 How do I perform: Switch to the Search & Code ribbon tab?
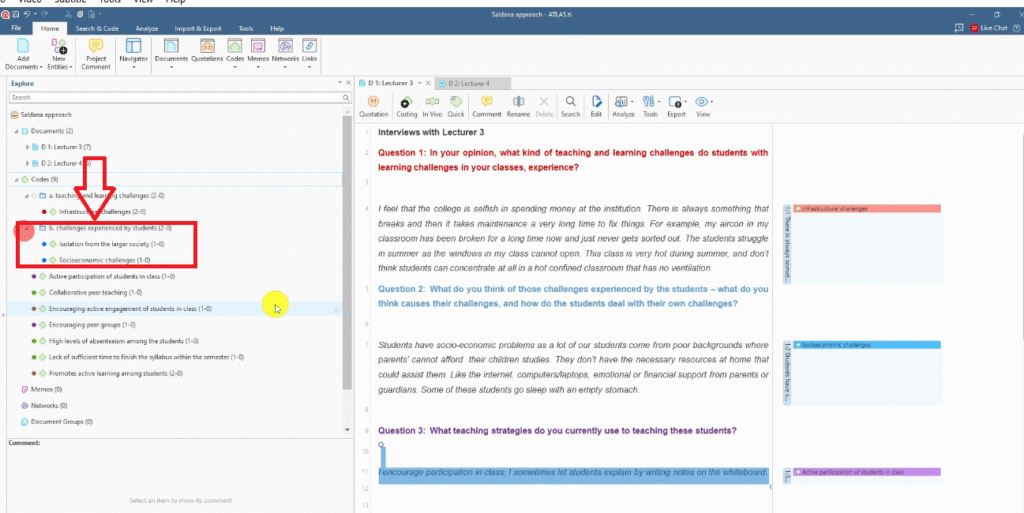99,29
